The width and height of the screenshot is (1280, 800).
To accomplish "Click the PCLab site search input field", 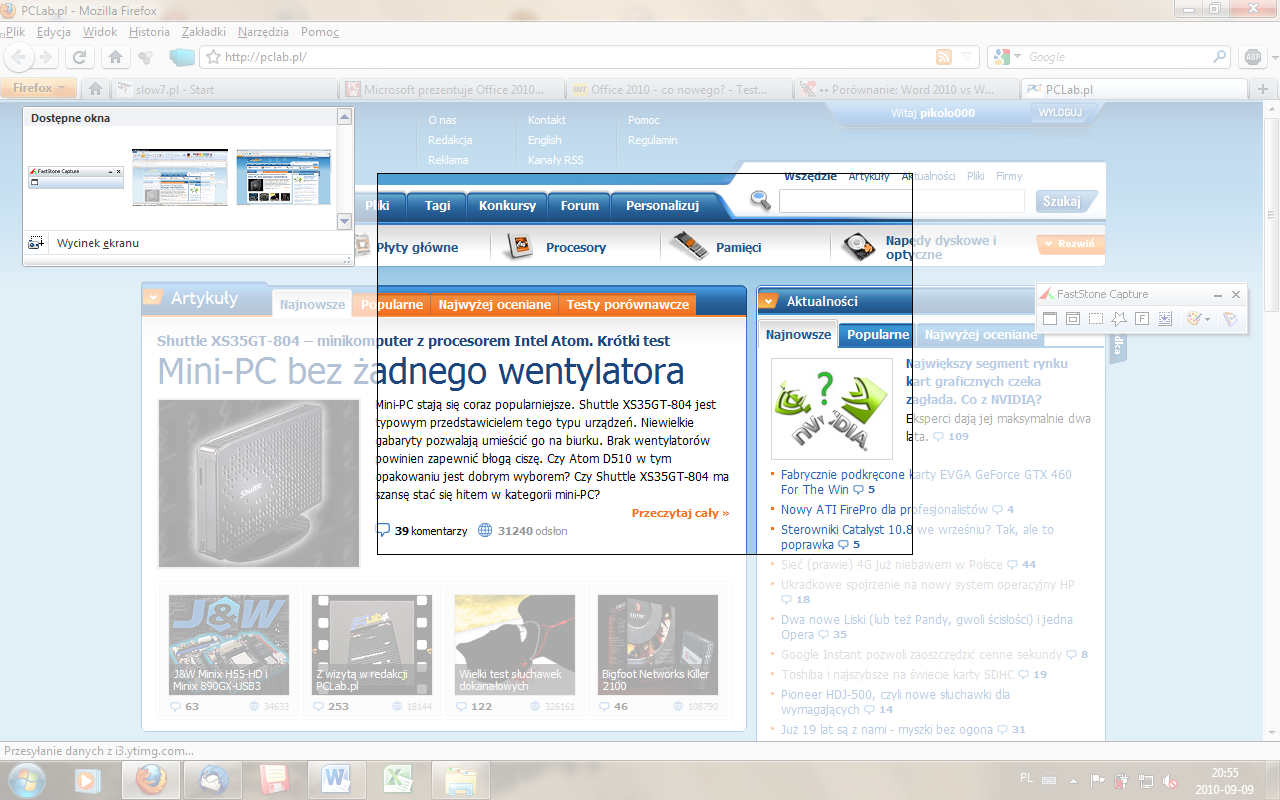I will 902,202.
